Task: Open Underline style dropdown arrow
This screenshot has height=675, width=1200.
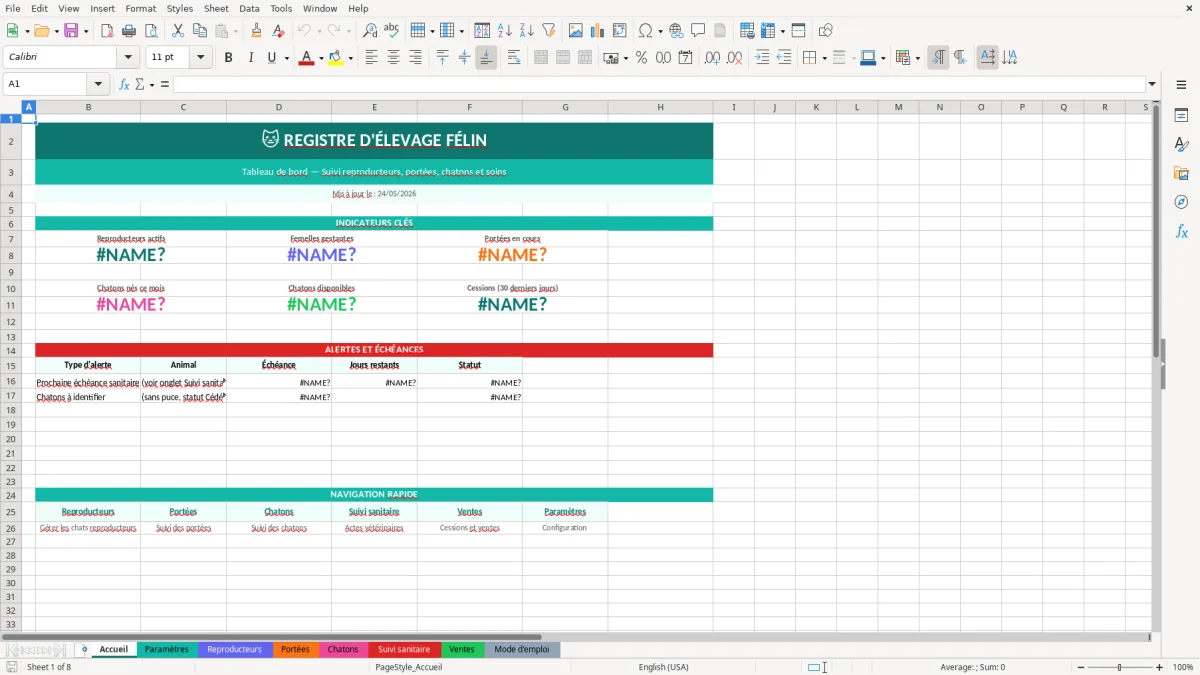Action: (286, 58)
